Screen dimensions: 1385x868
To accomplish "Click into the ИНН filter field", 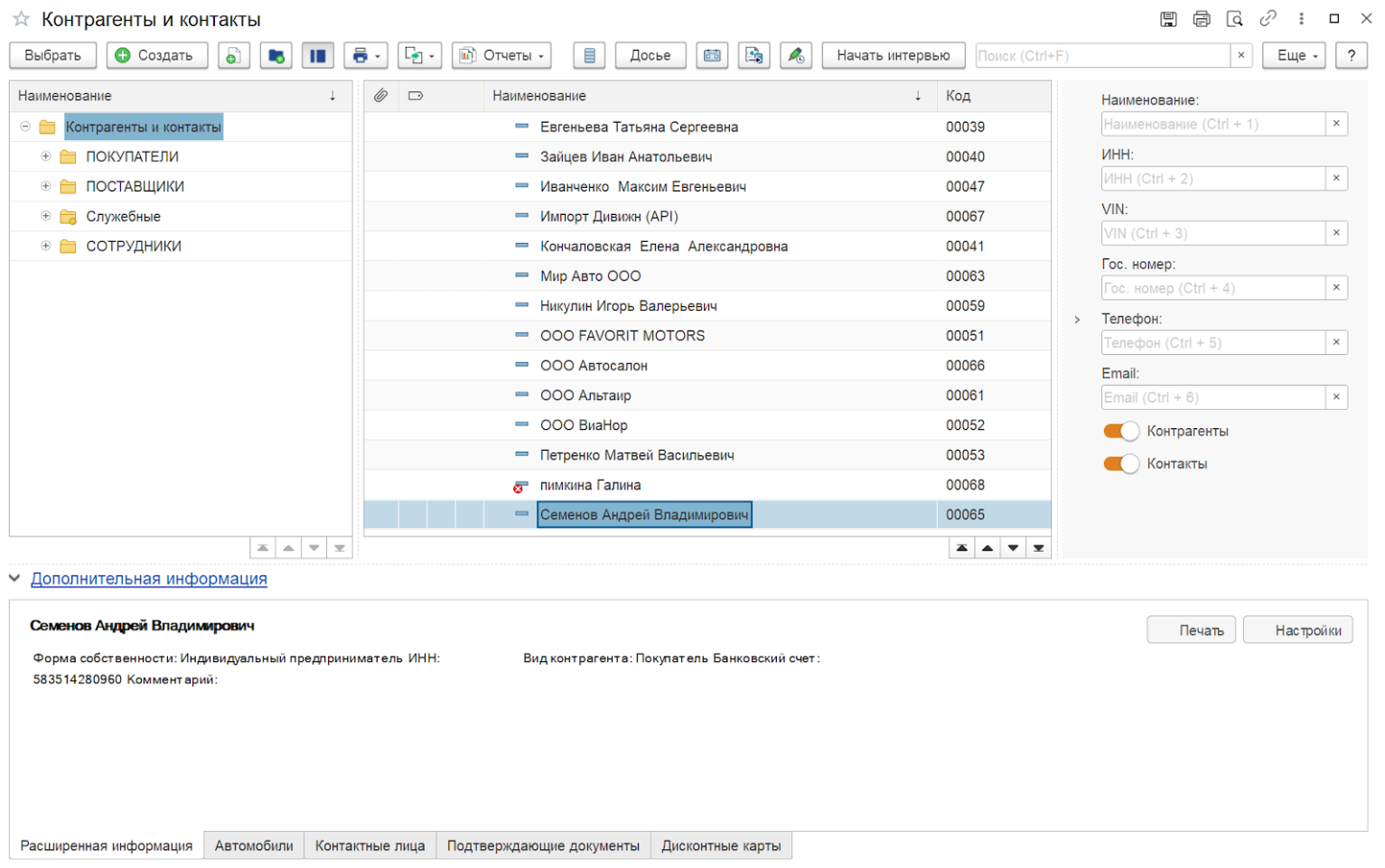I will click(x=1212, y=179).
